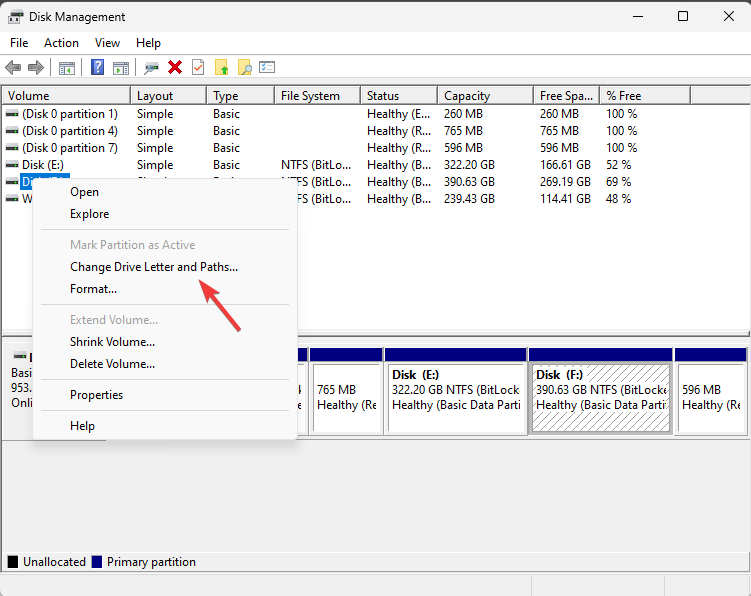This screenshot has height=596, width=751.
Task: Click the blue Primary partition legend swatch
Action: (97, 562)
